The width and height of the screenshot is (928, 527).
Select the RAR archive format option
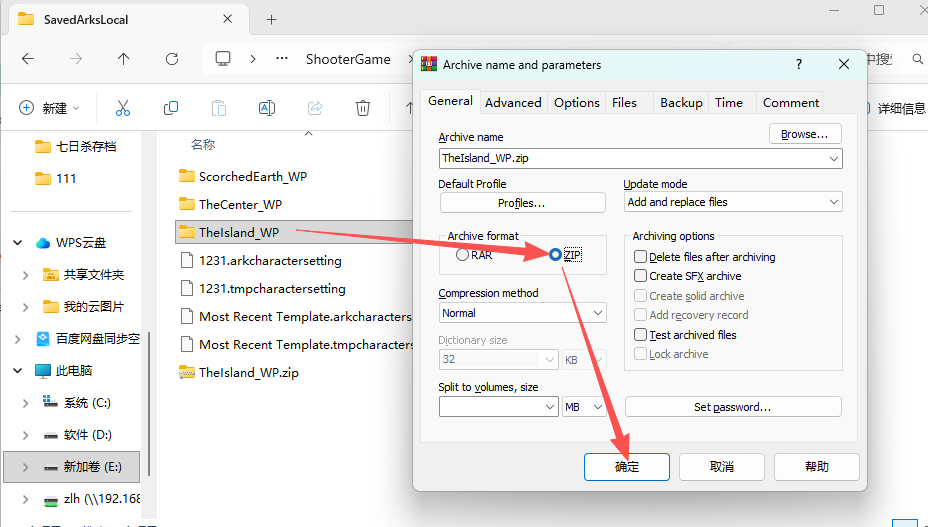click(462, 255)
